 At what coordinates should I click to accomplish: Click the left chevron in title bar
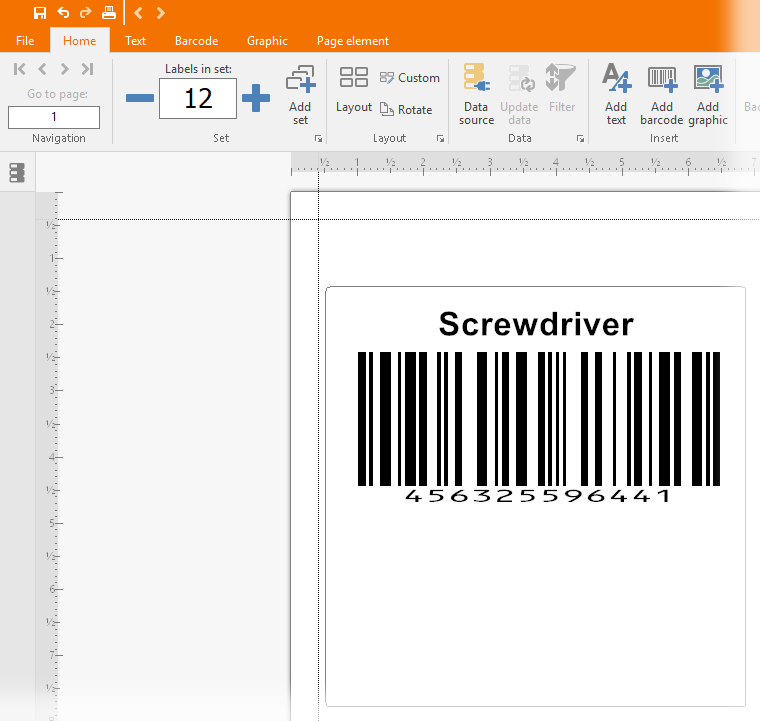pyautogui.click(x=138, y=13)
